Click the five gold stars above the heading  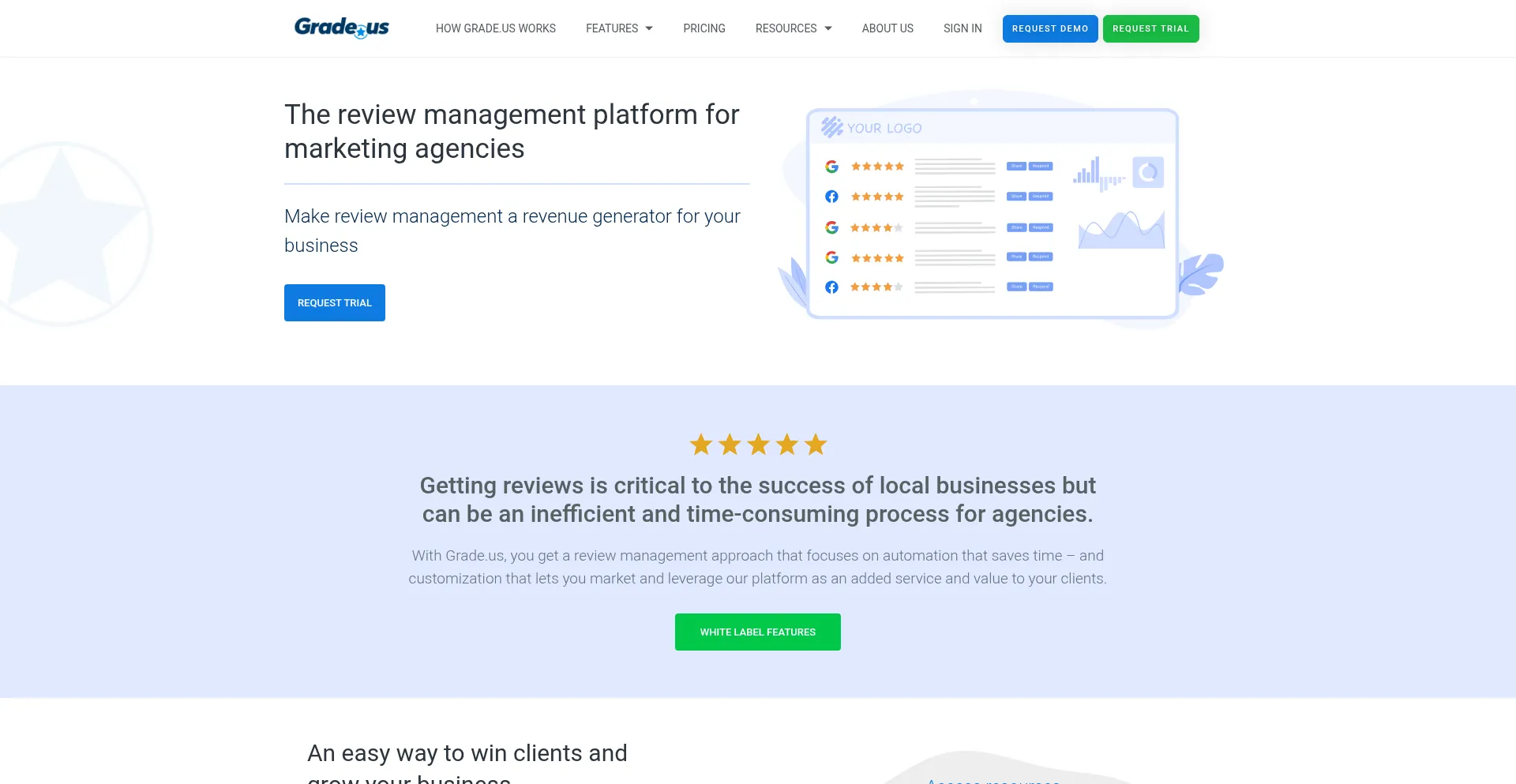point(758,445)
